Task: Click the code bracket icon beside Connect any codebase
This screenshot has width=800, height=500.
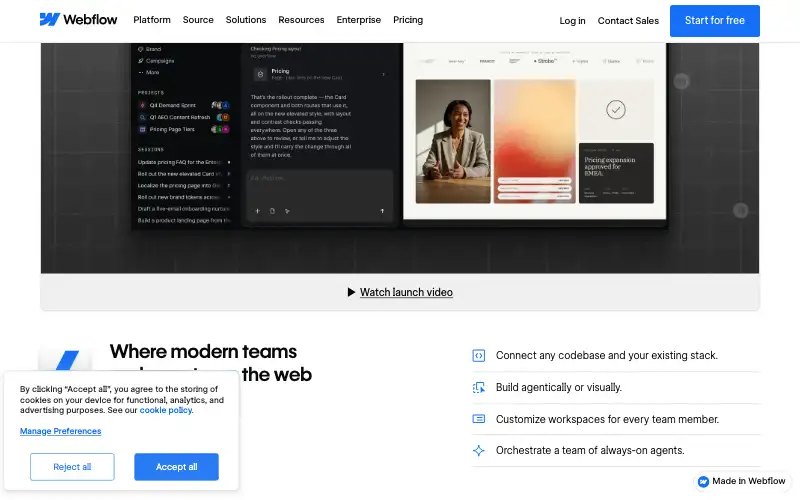Action: click(479, 356)
